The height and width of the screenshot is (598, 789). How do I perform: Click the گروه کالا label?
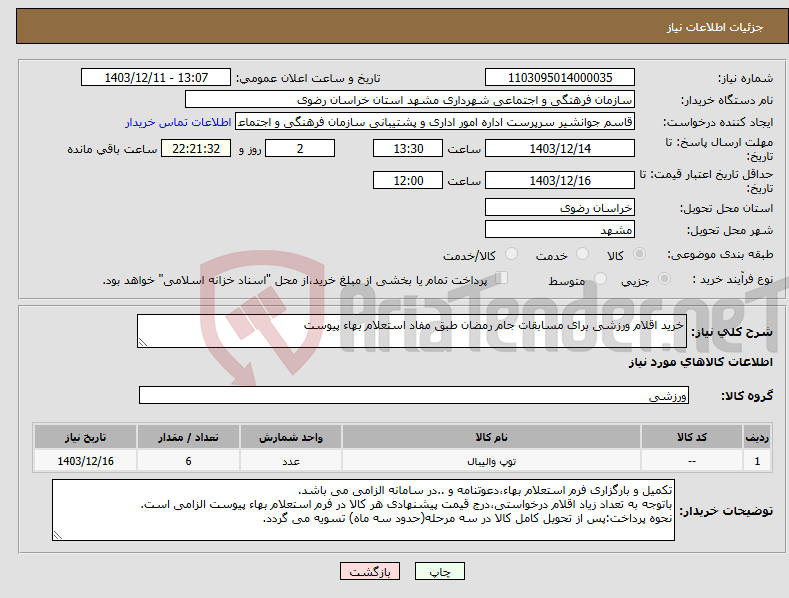pos(747,396)
